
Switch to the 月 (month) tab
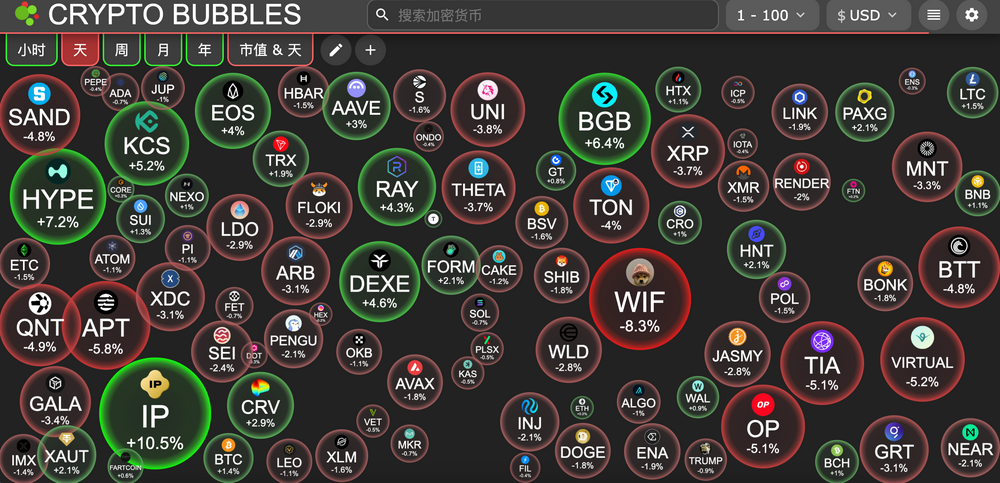click(163, 50)
